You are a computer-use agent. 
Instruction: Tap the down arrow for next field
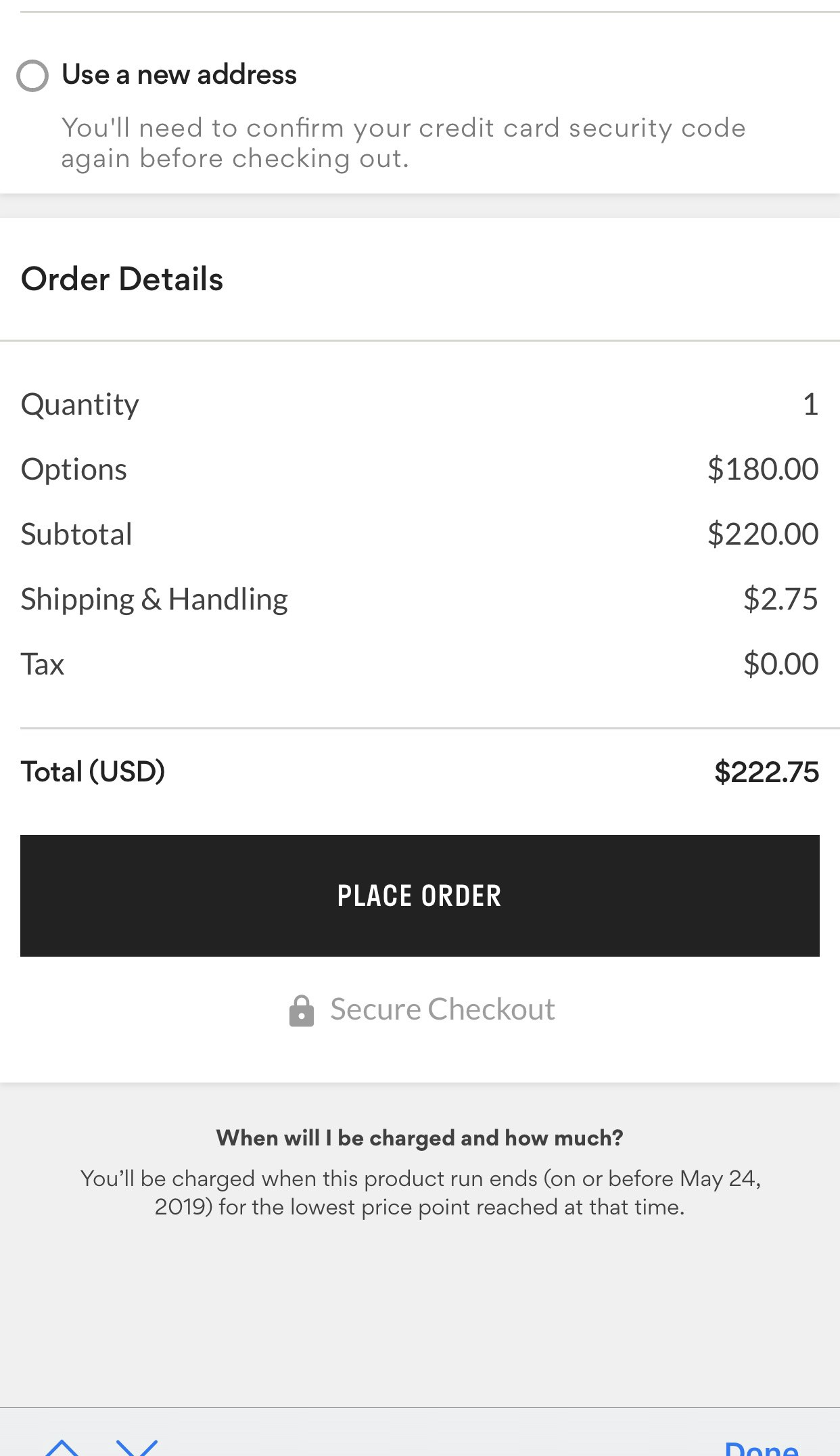click(x=137, y=1448)
